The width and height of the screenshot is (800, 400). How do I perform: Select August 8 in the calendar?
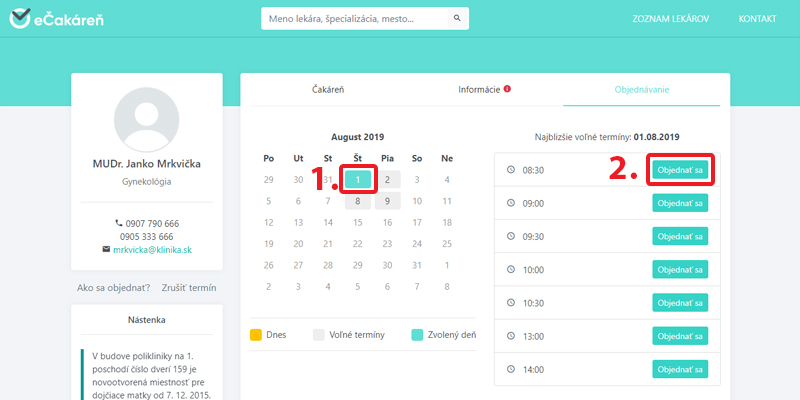[x=358, y=201]
